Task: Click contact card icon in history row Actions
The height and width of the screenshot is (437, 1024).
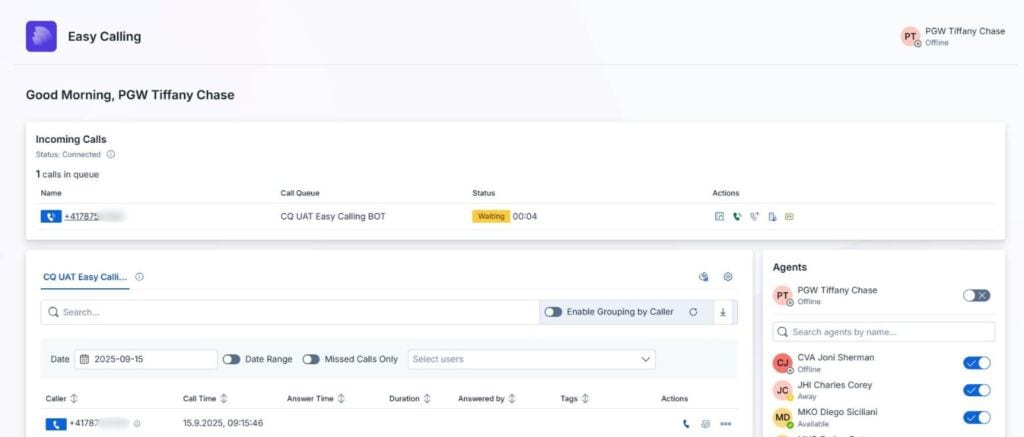Action: (x=705, y=424)
